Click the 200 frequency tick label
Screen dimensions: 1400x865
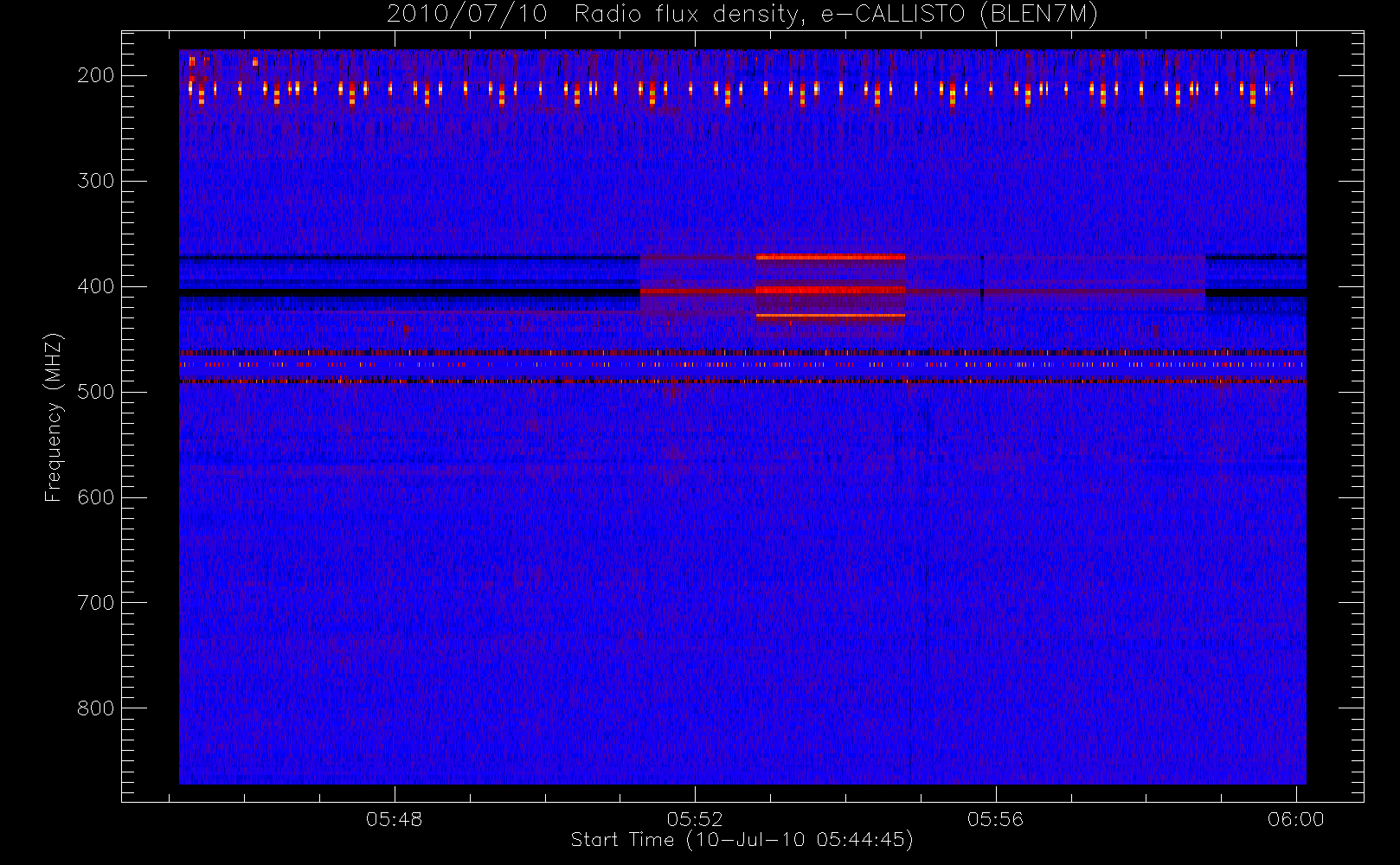pos(96,75)
